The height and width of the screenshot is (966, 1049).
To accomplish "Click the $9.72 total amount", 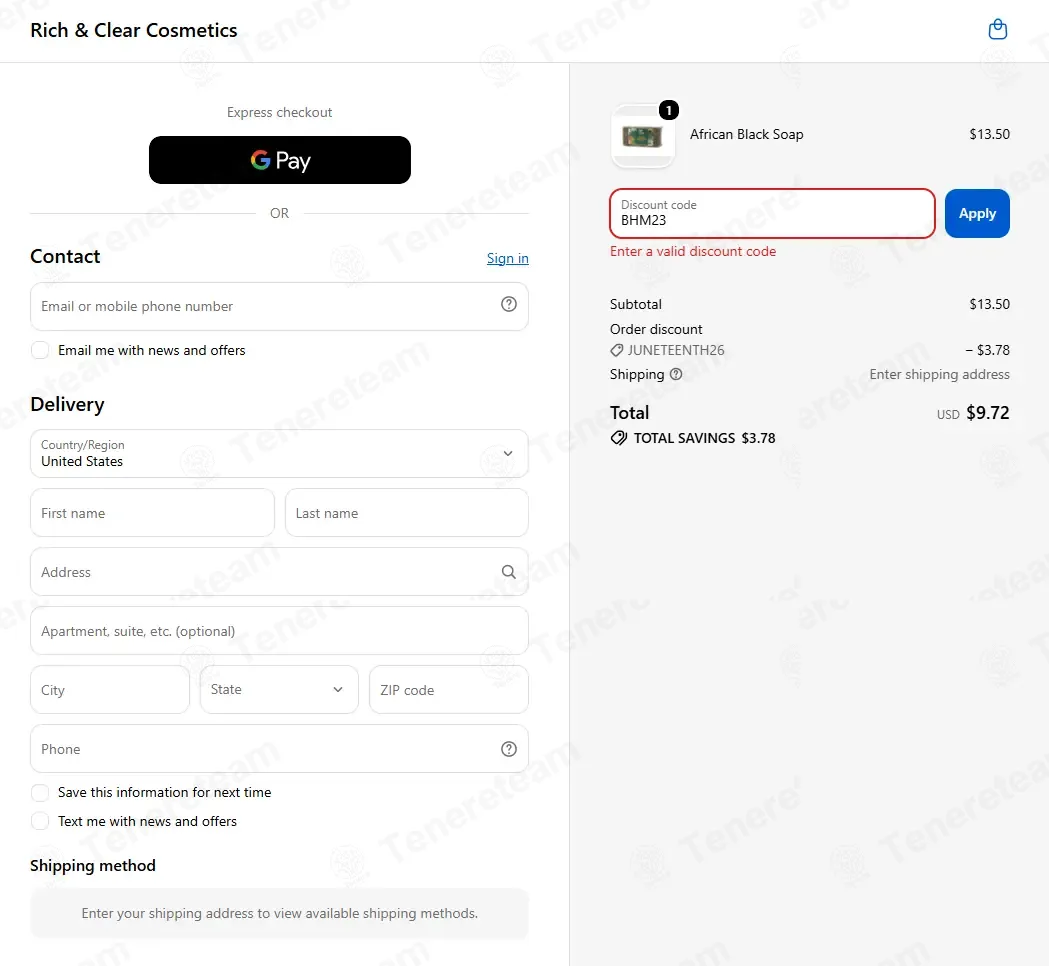I will [987, 413].
